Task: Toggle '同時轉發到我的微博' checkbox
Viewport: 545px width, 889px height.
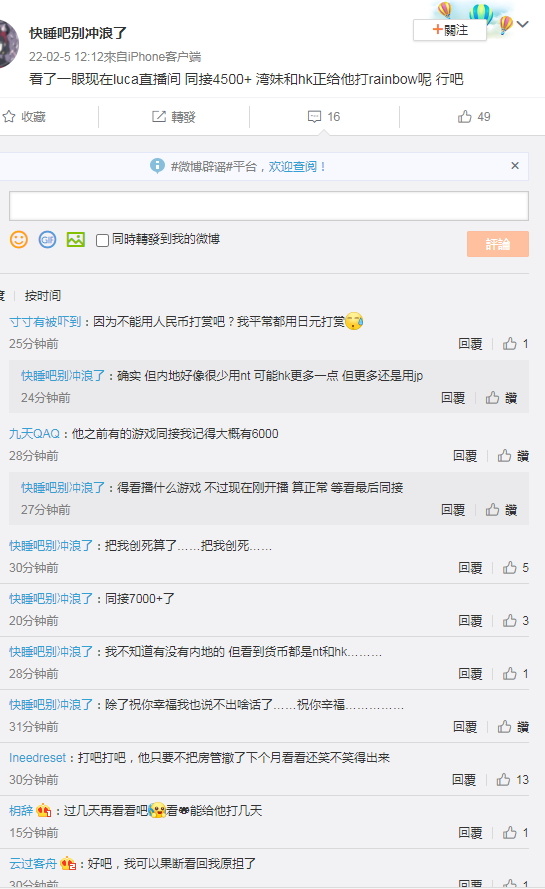Action: [103, 240]
